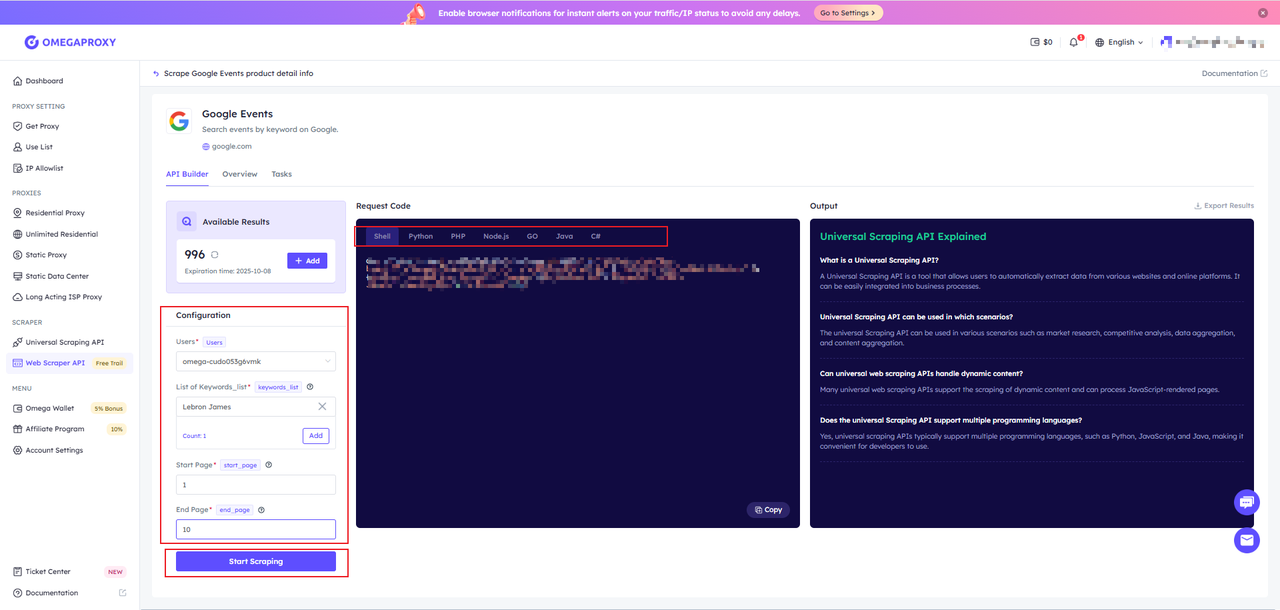1280x610 pixels.
Task: Open the Tasks tab
Action: click(282, 174)
